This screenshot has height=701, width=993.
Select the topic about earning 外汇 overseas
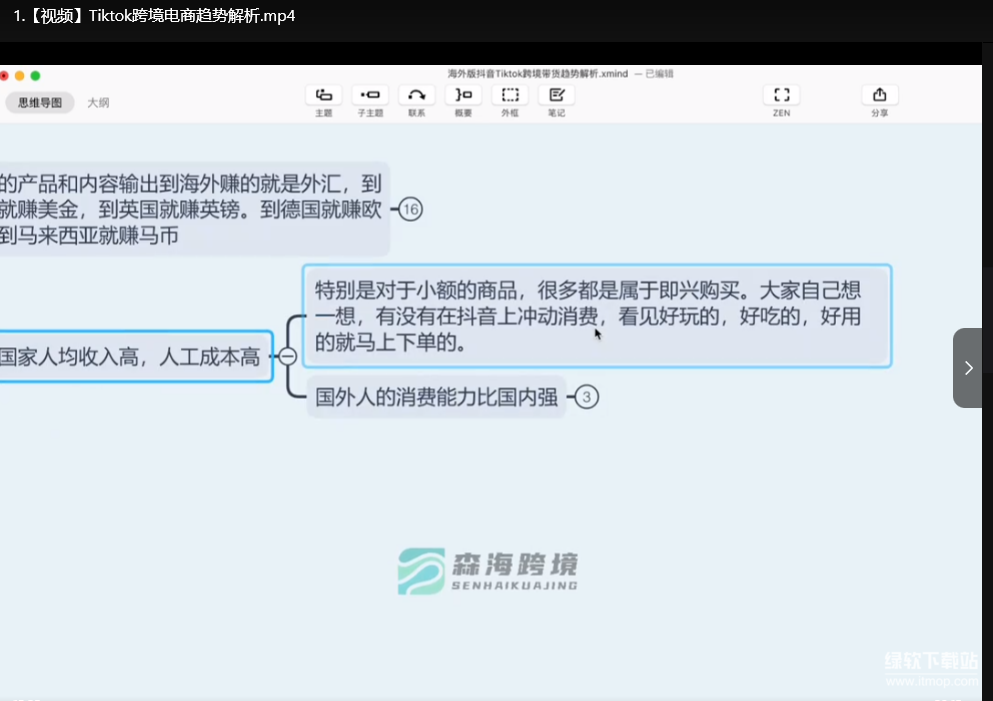pyautogui.click(x=190, y=209)
